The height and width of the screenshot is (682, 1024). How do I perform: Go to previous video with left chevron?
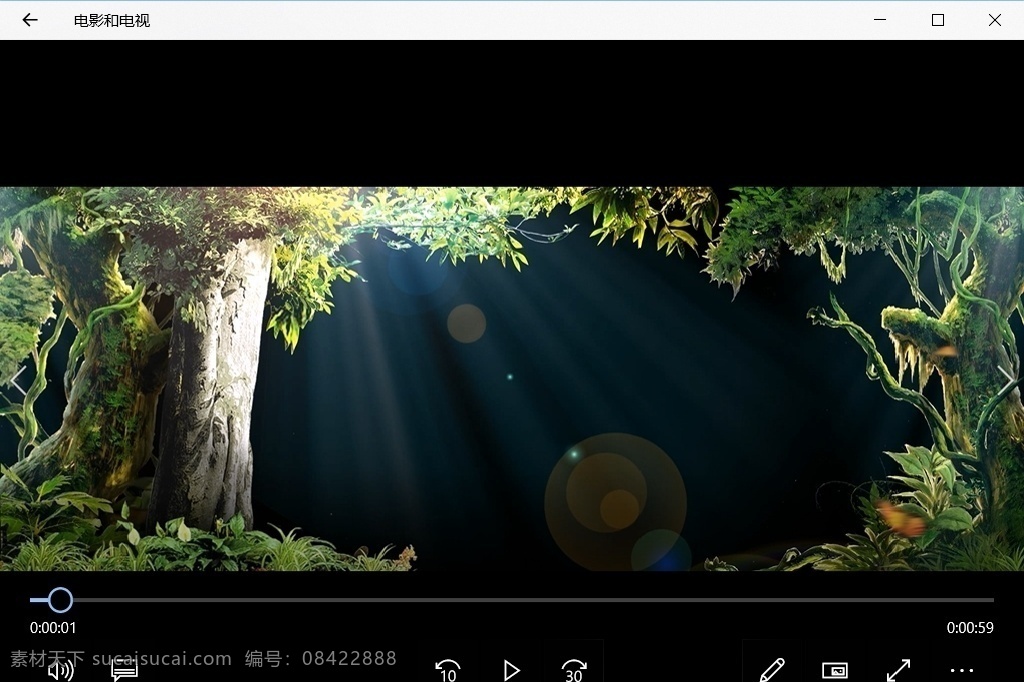18,381
